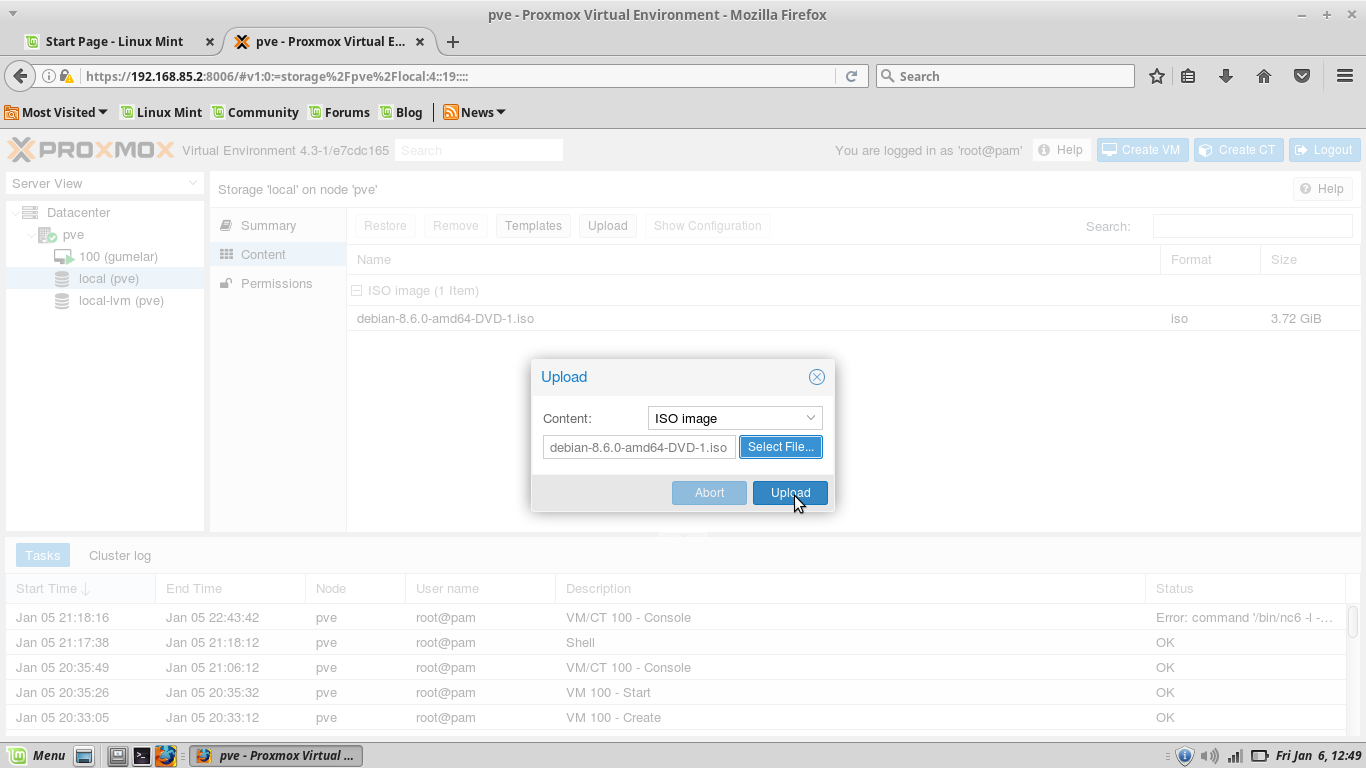1366x768 pixels.
Task: Open the Linux Mint Menu button
Action: pyautogui.click(x=36, y=755)
